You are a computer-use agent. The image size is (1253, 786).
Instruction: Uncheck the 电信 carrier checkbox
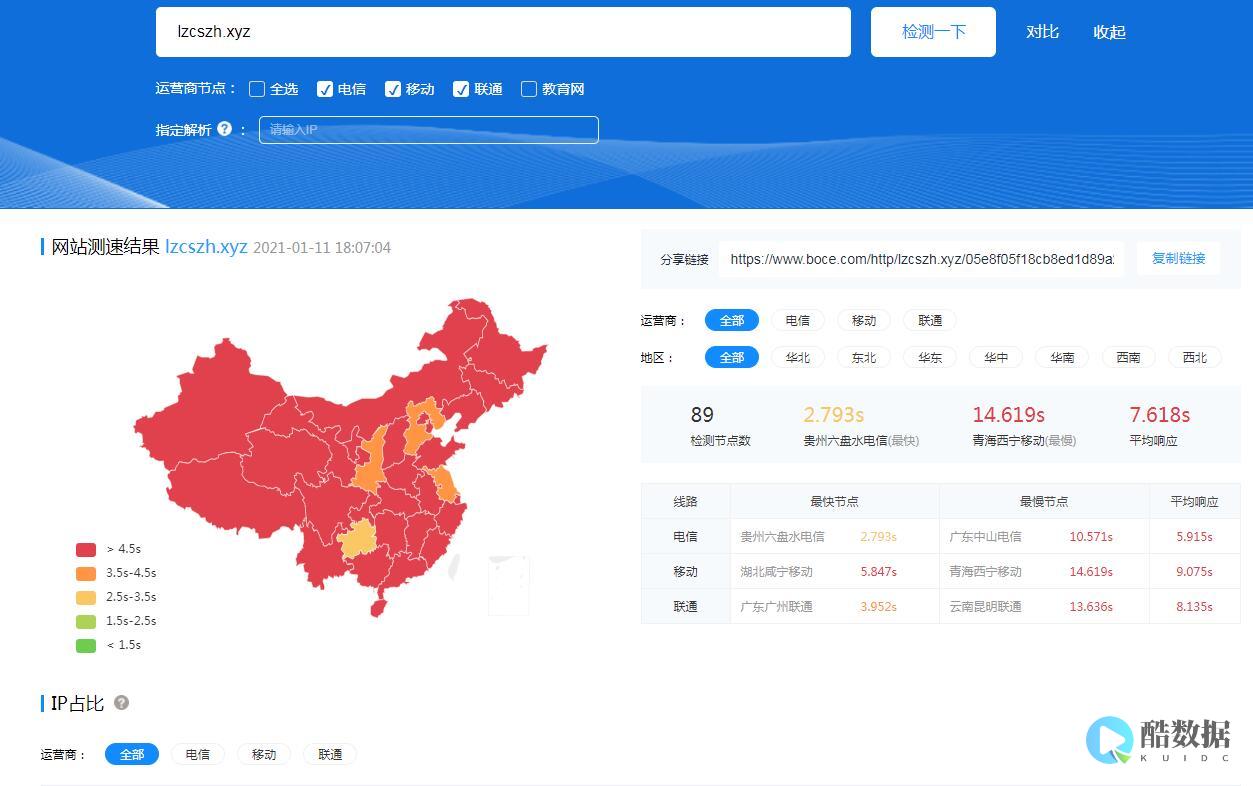(325, 89)
